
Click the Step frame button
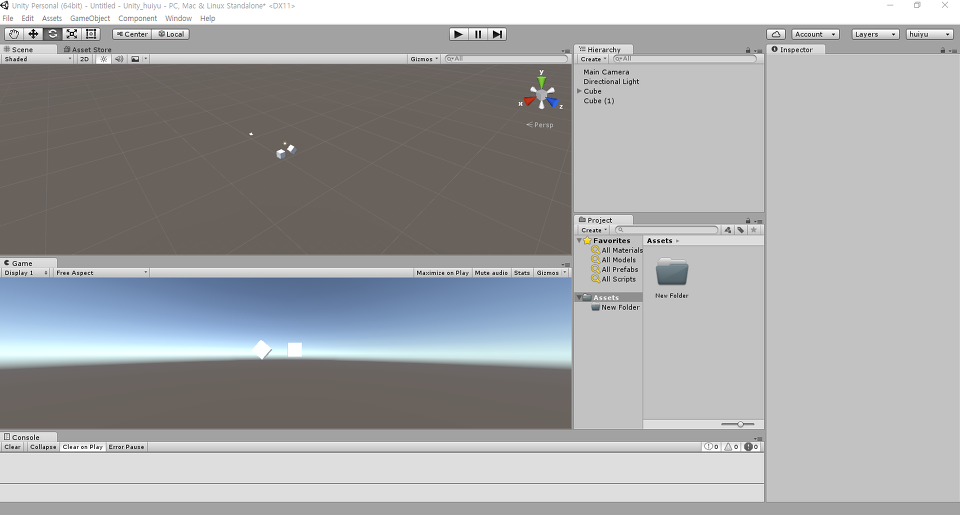(497, 34)
